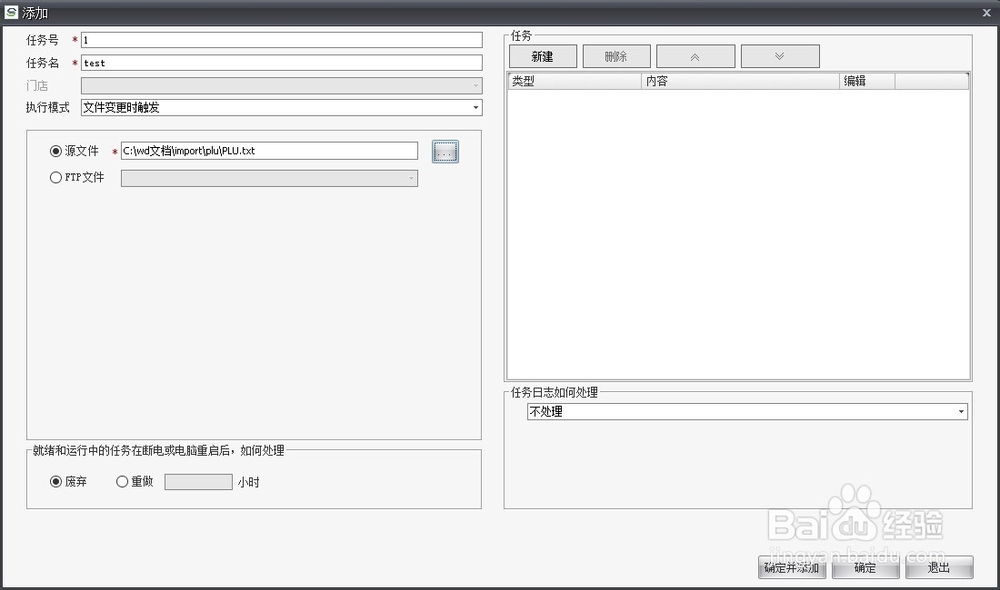1000x590 pixels.
Task: Click the 编辑 column header
Action: tap(867, 81)
